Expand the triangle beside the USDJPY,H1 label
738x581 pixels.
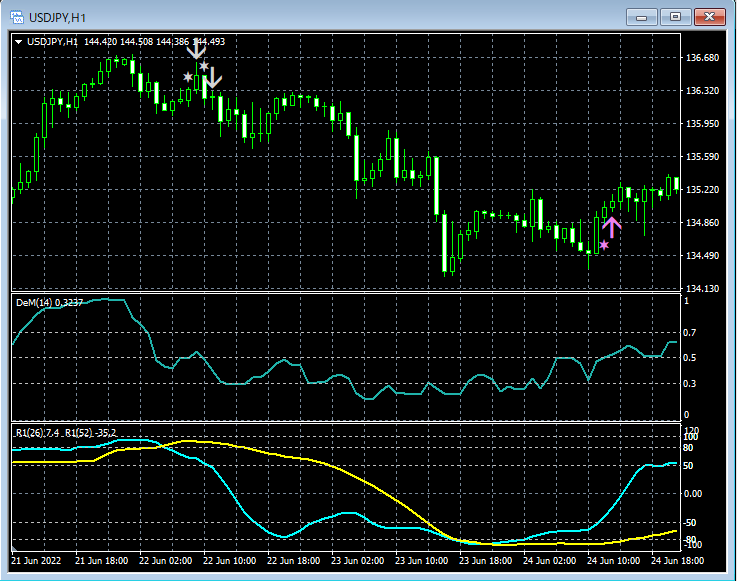pos(18,41)
